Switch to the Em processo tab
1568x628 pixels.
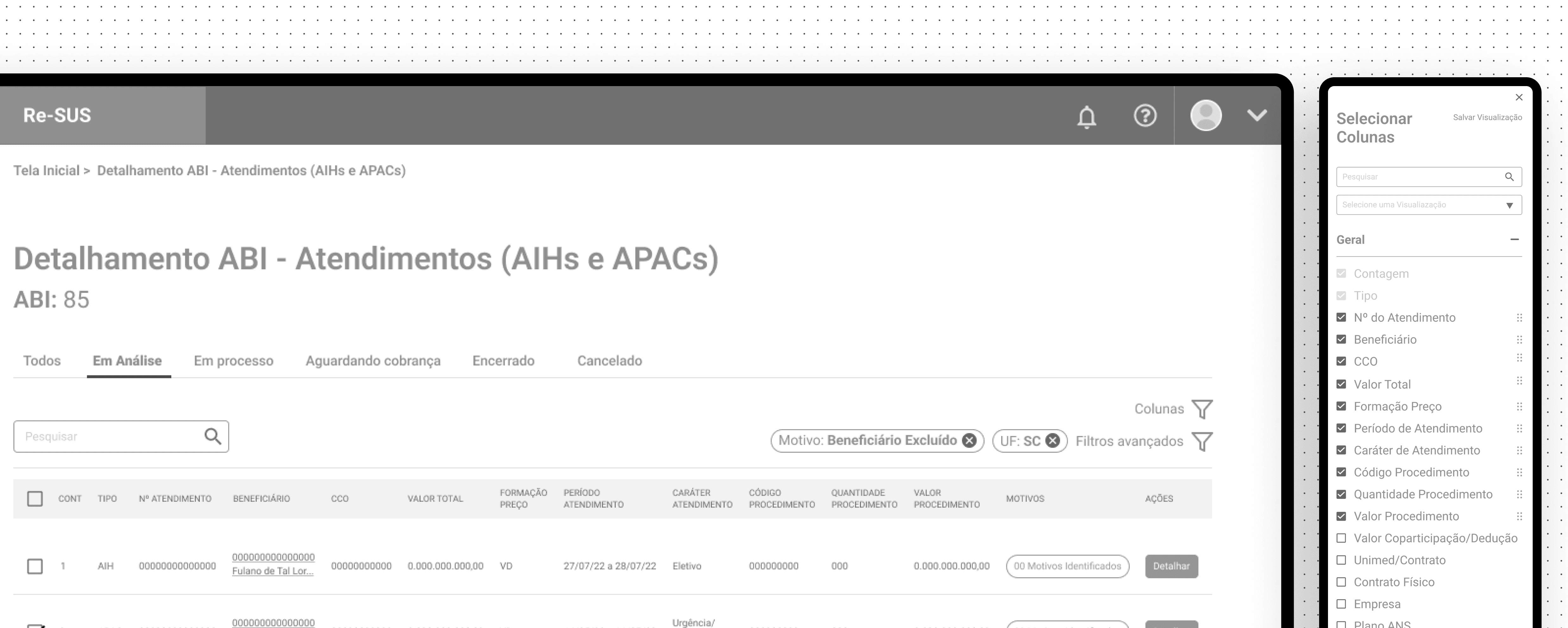click(x=233, y=361)
